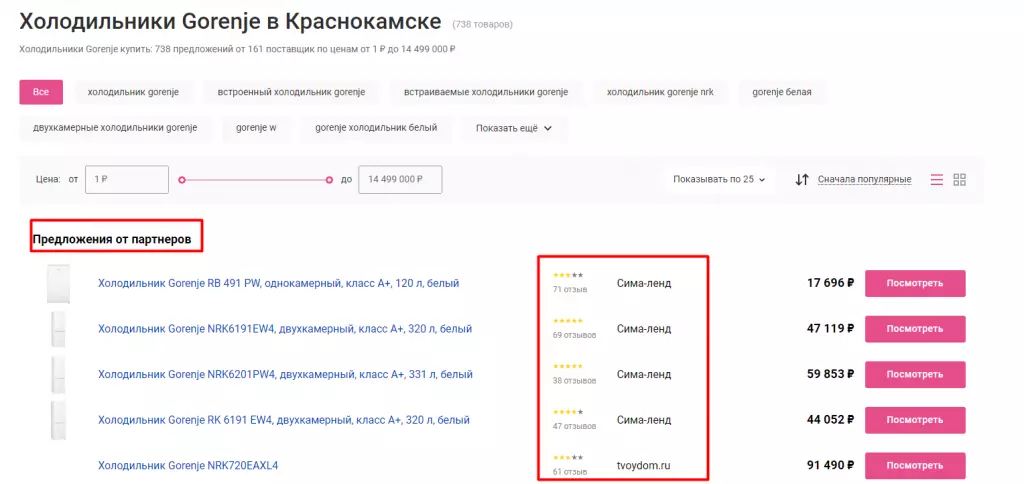Click star rating with '69 отзывов'
Viewport: 1024px width, 484px height.
coord(568,321)
